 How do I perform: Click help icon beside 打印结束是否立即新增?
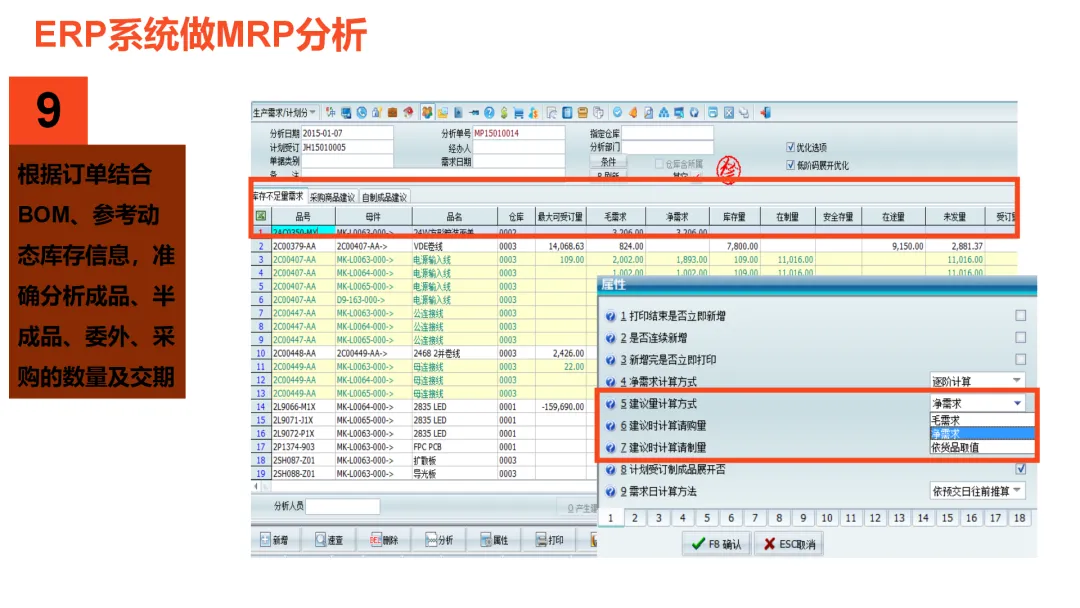pos(610,317)
